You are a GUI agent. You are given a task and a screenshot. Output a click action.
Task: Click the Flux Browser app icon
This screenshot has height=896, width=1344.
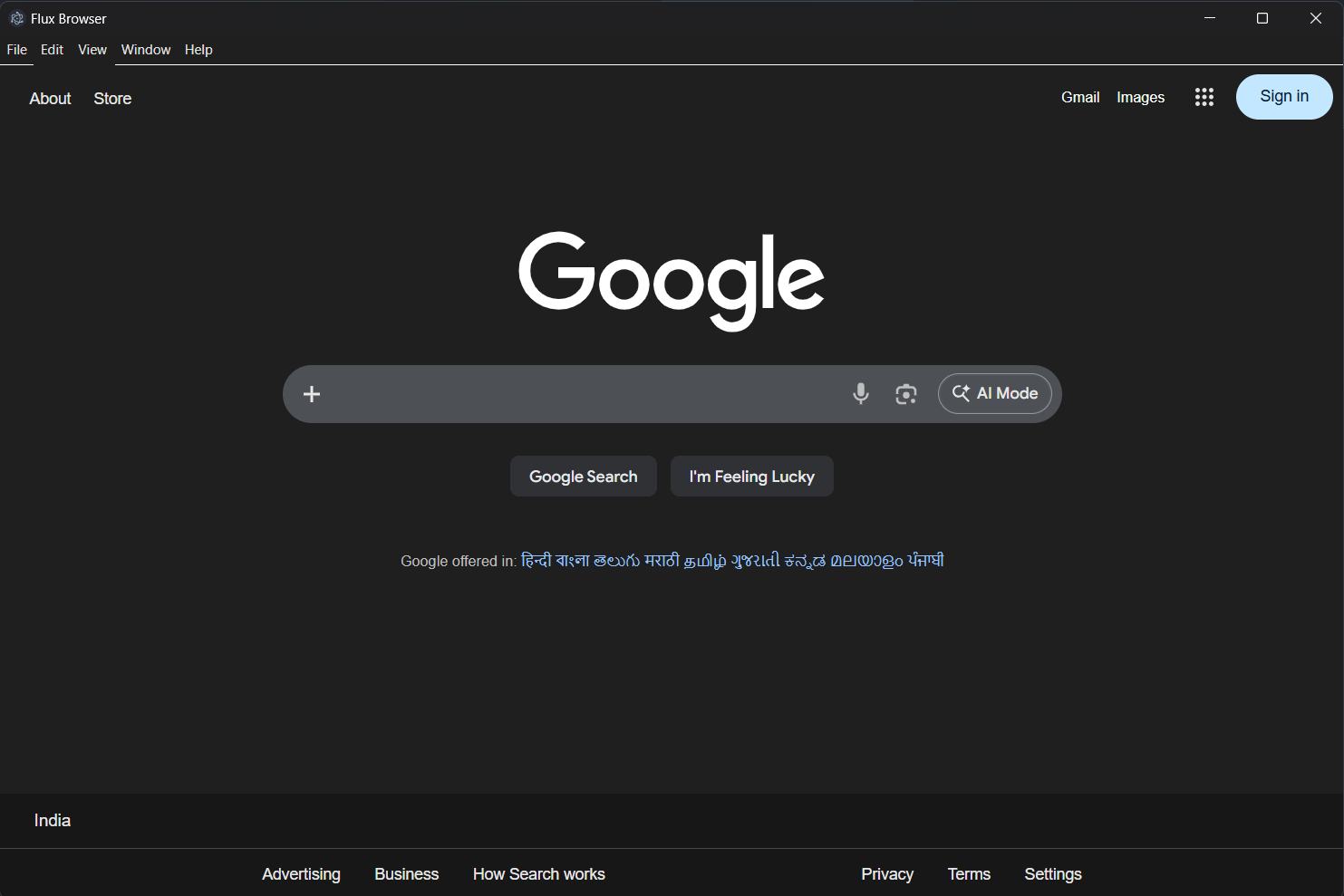pos(16,18)
